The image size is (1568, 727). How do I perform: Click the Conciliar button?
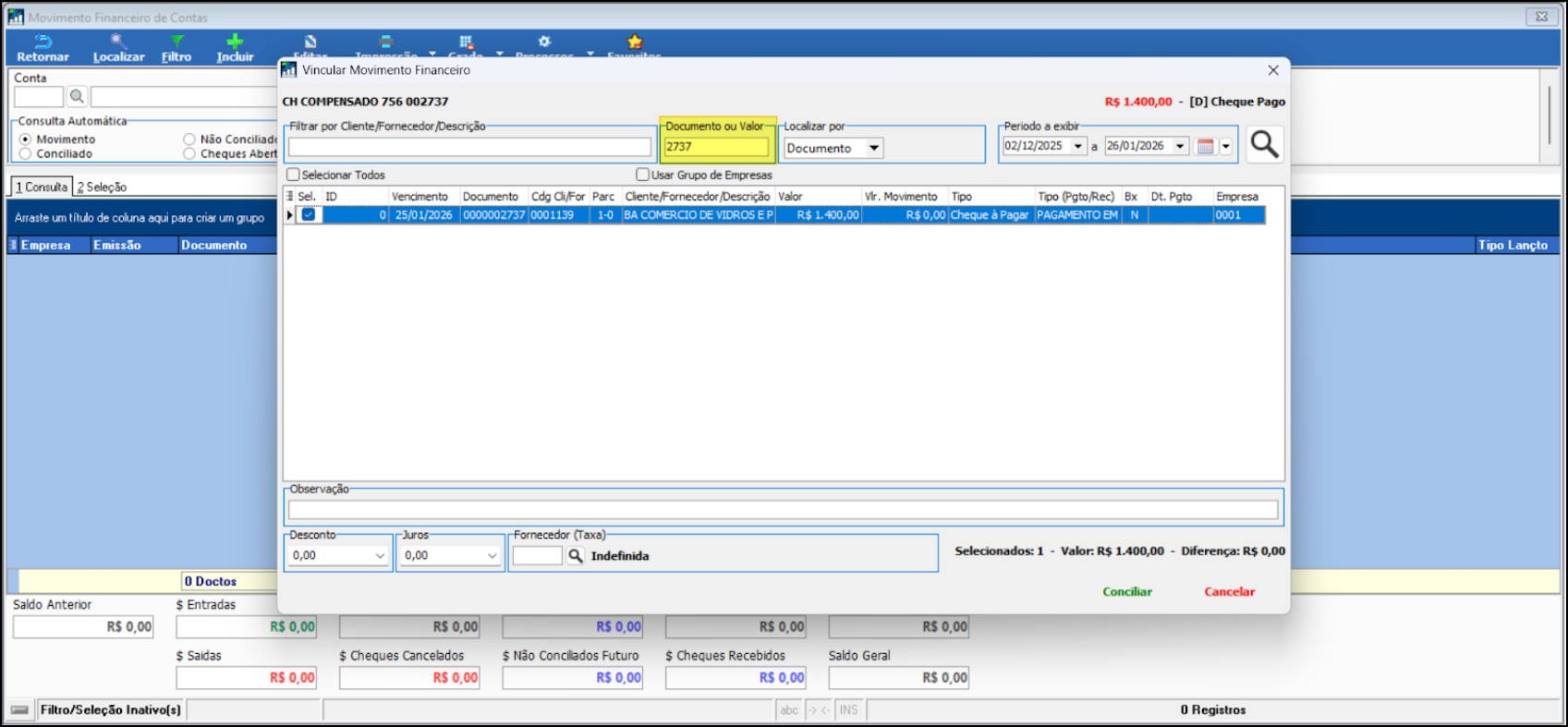[x=1127, y=591]
